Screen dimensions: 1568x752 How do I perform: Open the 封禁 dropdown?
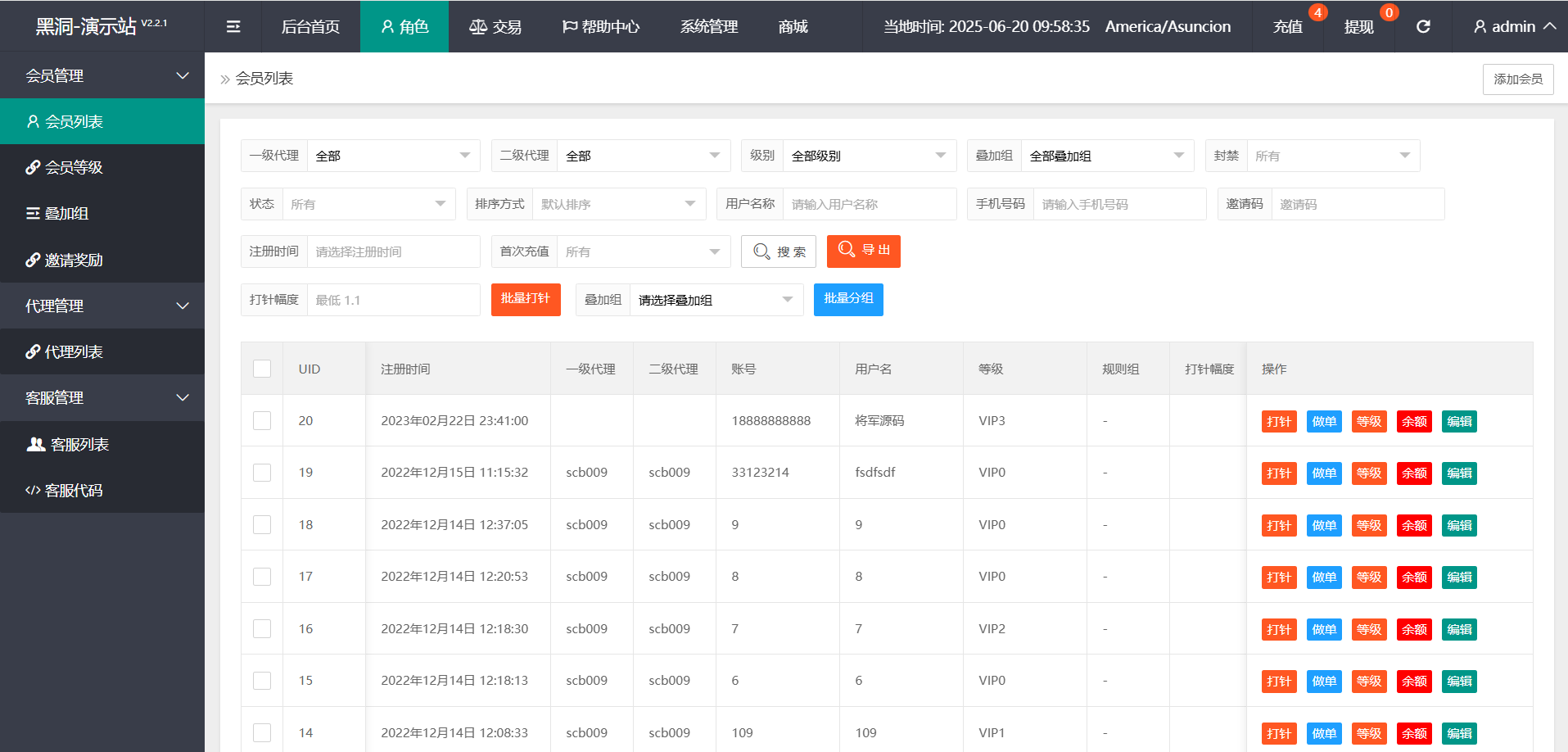point(1333,156)
